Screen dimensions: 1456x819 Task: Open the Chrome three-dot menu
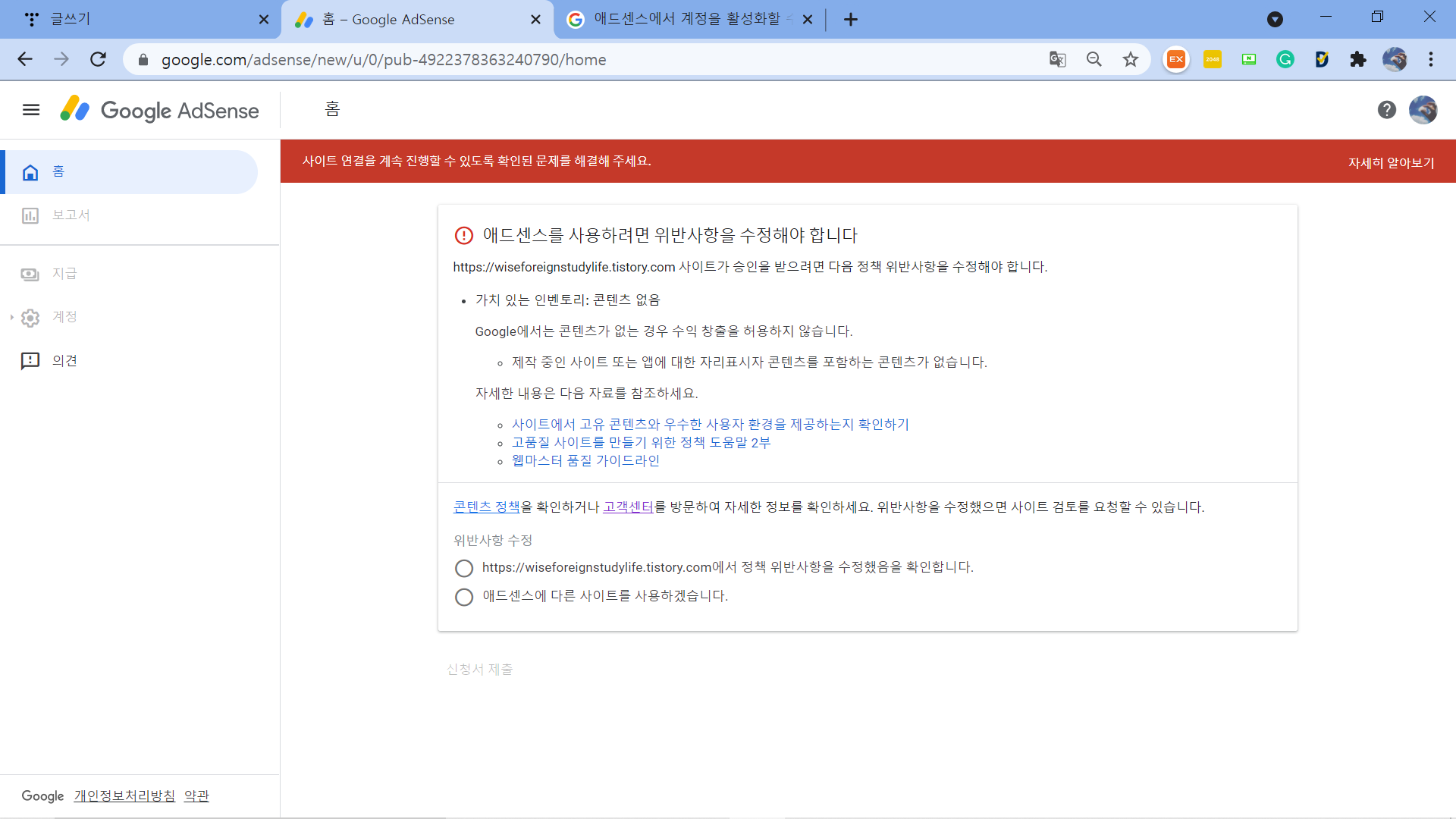(x=1430, y=60)
